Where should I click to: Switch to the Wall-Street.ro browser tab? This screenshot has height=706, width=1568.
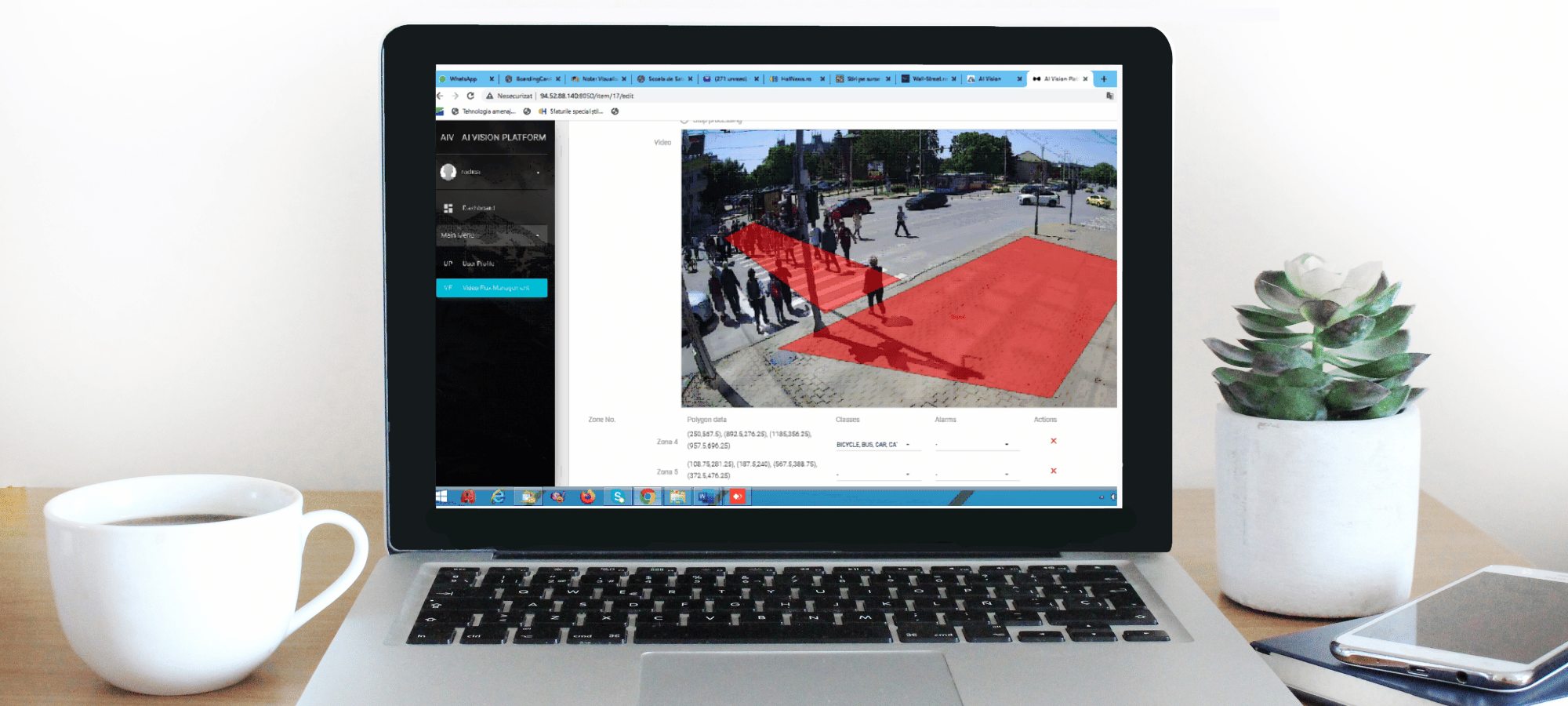(929, 78)
